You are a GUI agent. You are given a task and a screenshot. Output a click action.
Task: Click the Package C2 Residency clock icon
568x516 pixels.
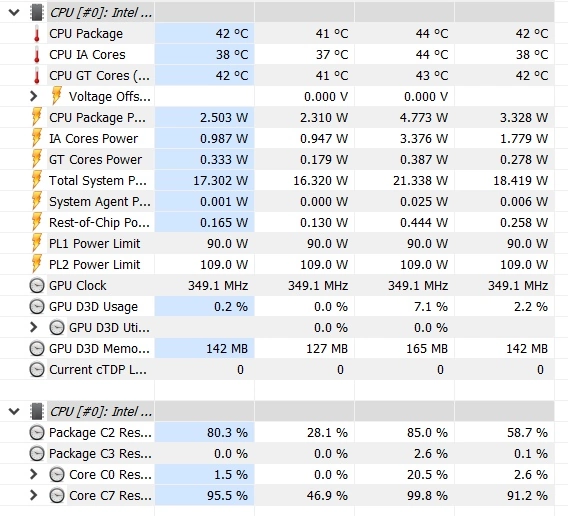[x=37, y=433]
